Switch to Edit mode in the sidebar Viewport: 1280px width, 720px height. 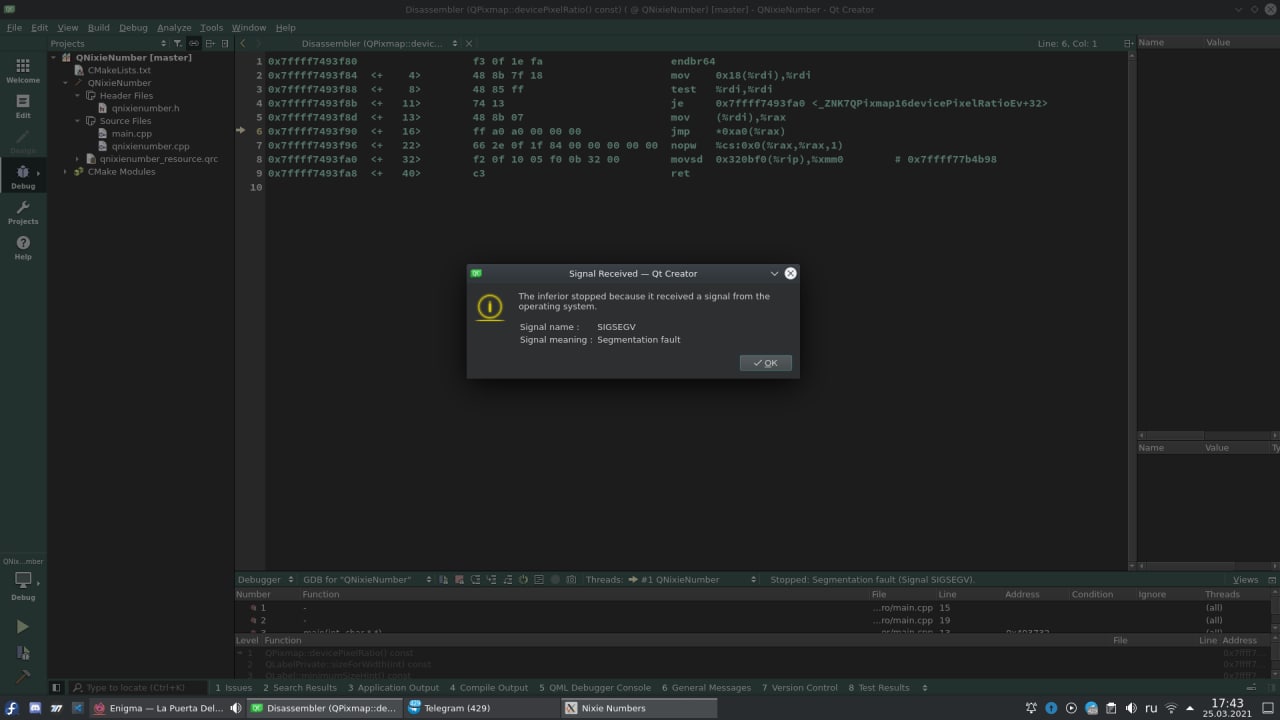[23, 106]
